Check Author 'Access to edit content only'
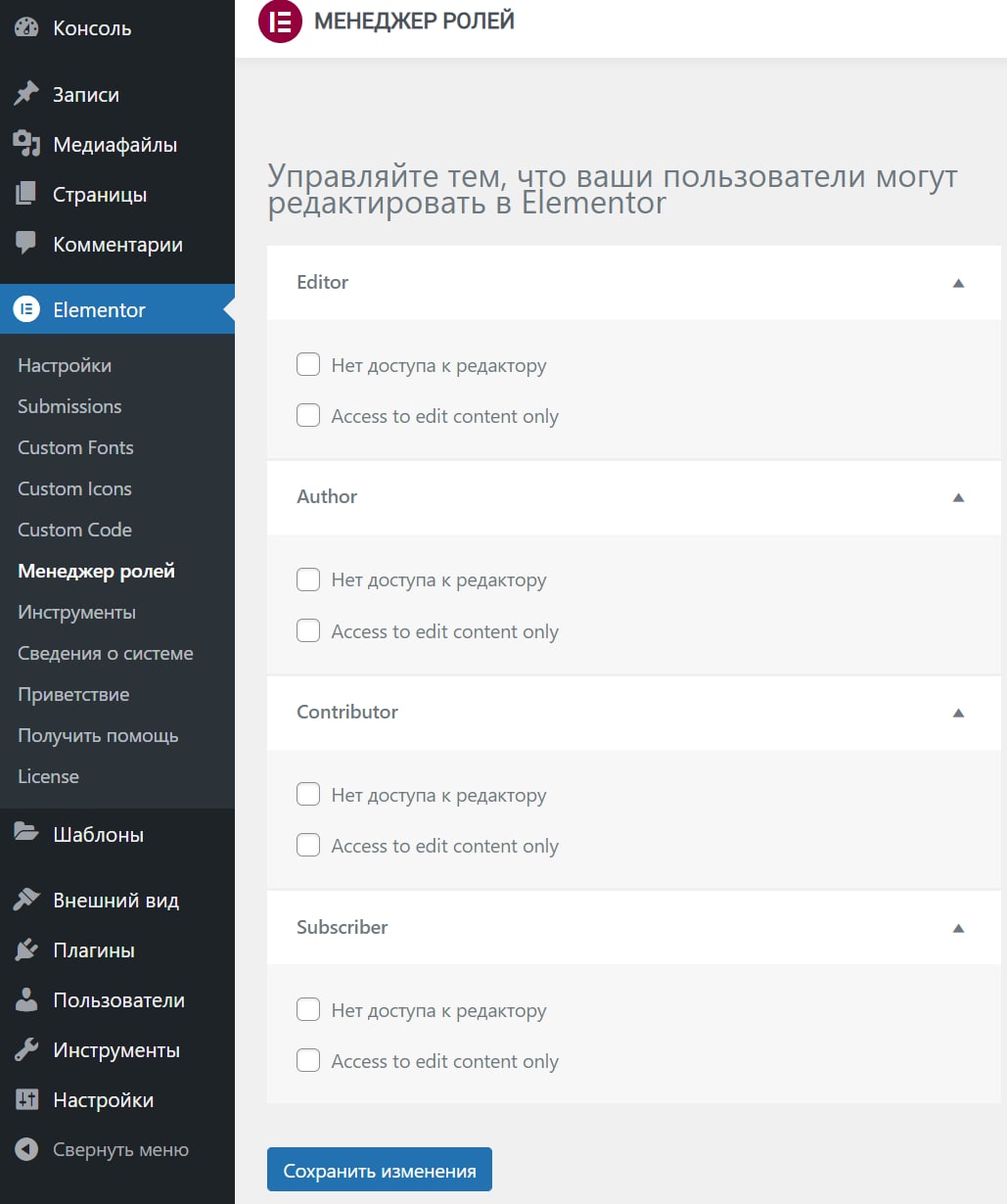The width and height of the screenshot is (1007, 1204). click(308, 630)
